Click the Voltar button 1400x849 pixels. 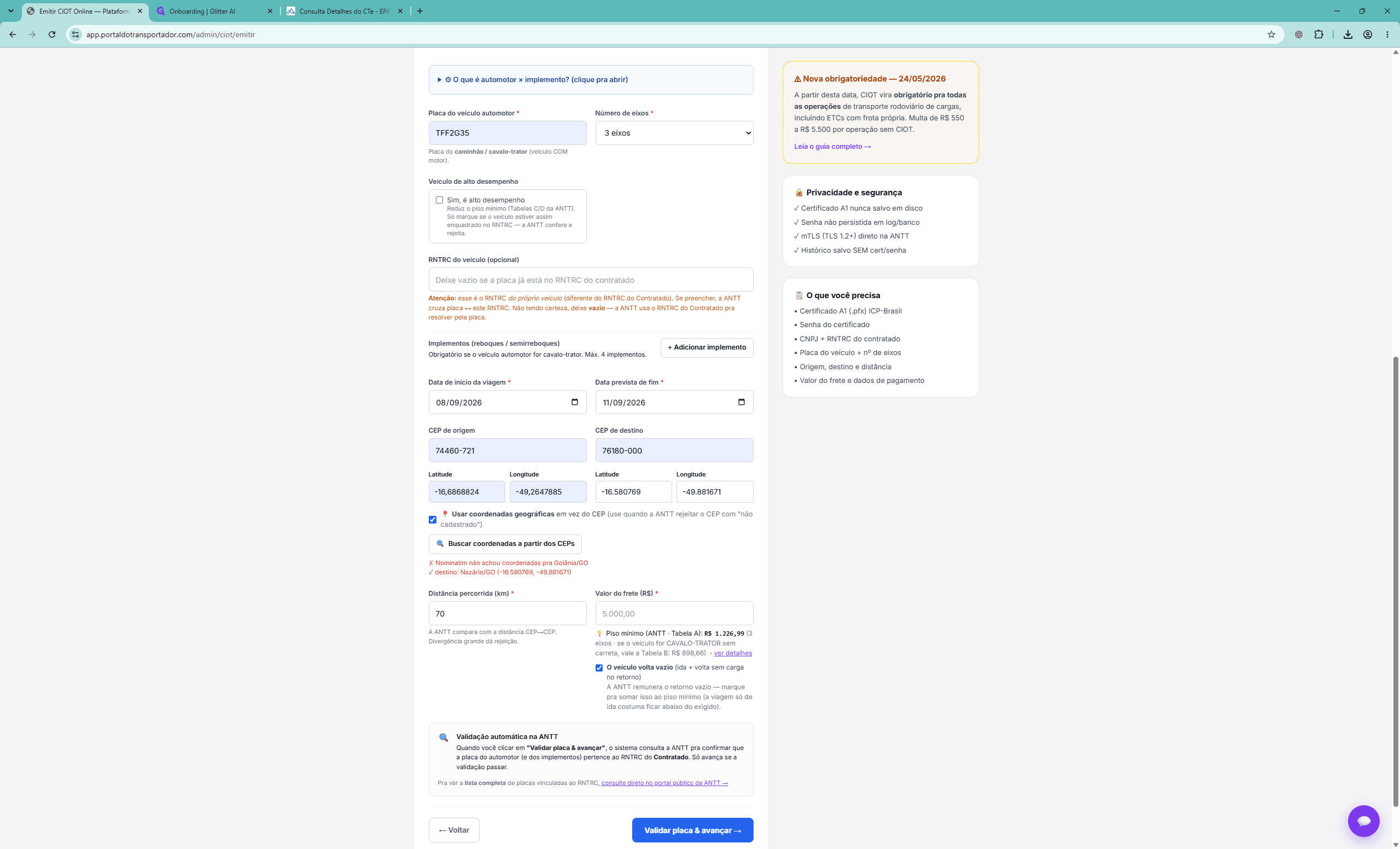click(x=453, y=830)
